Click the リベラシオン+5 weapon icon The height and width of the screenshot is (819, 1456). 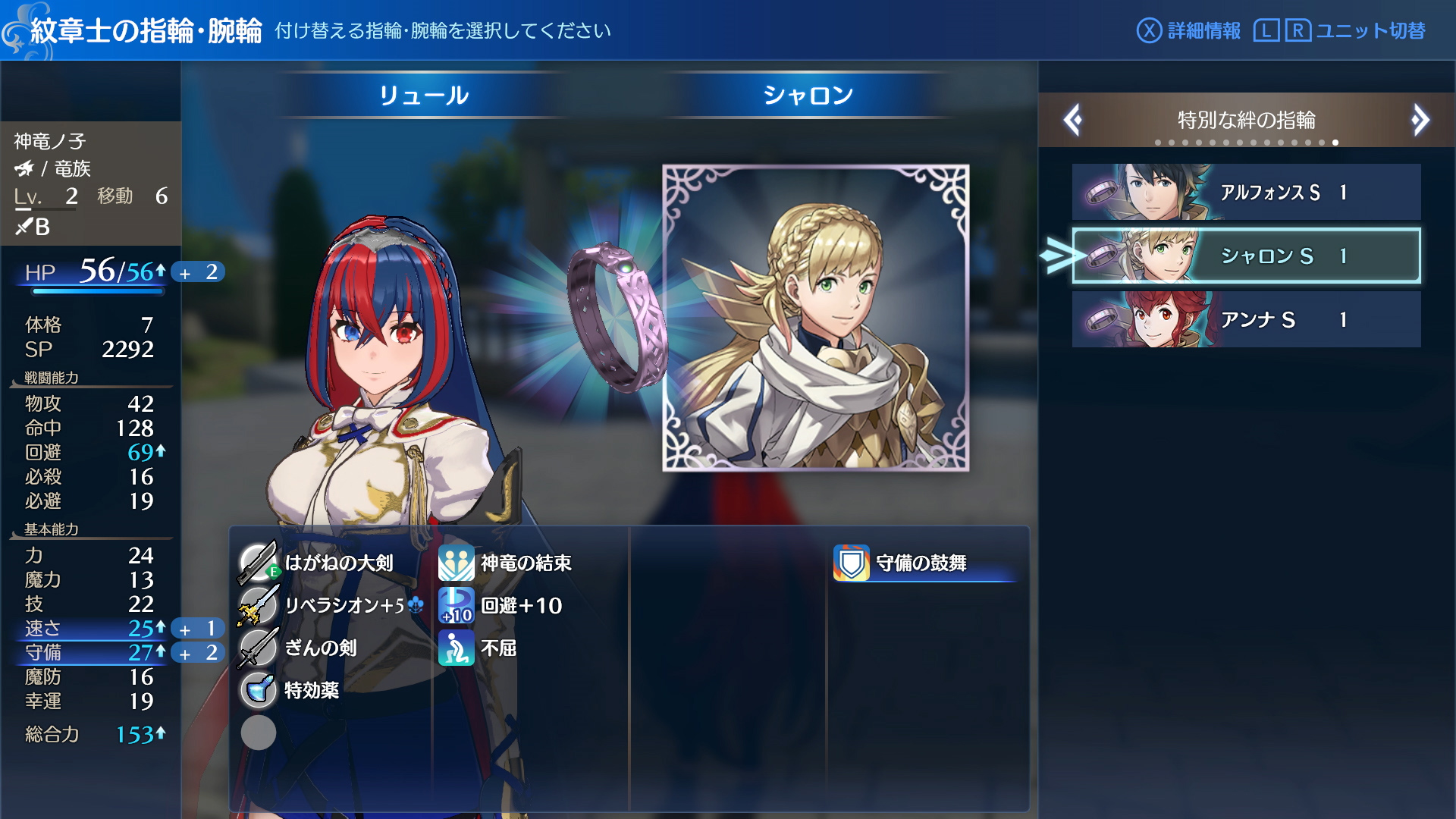[x=258, y=605]
